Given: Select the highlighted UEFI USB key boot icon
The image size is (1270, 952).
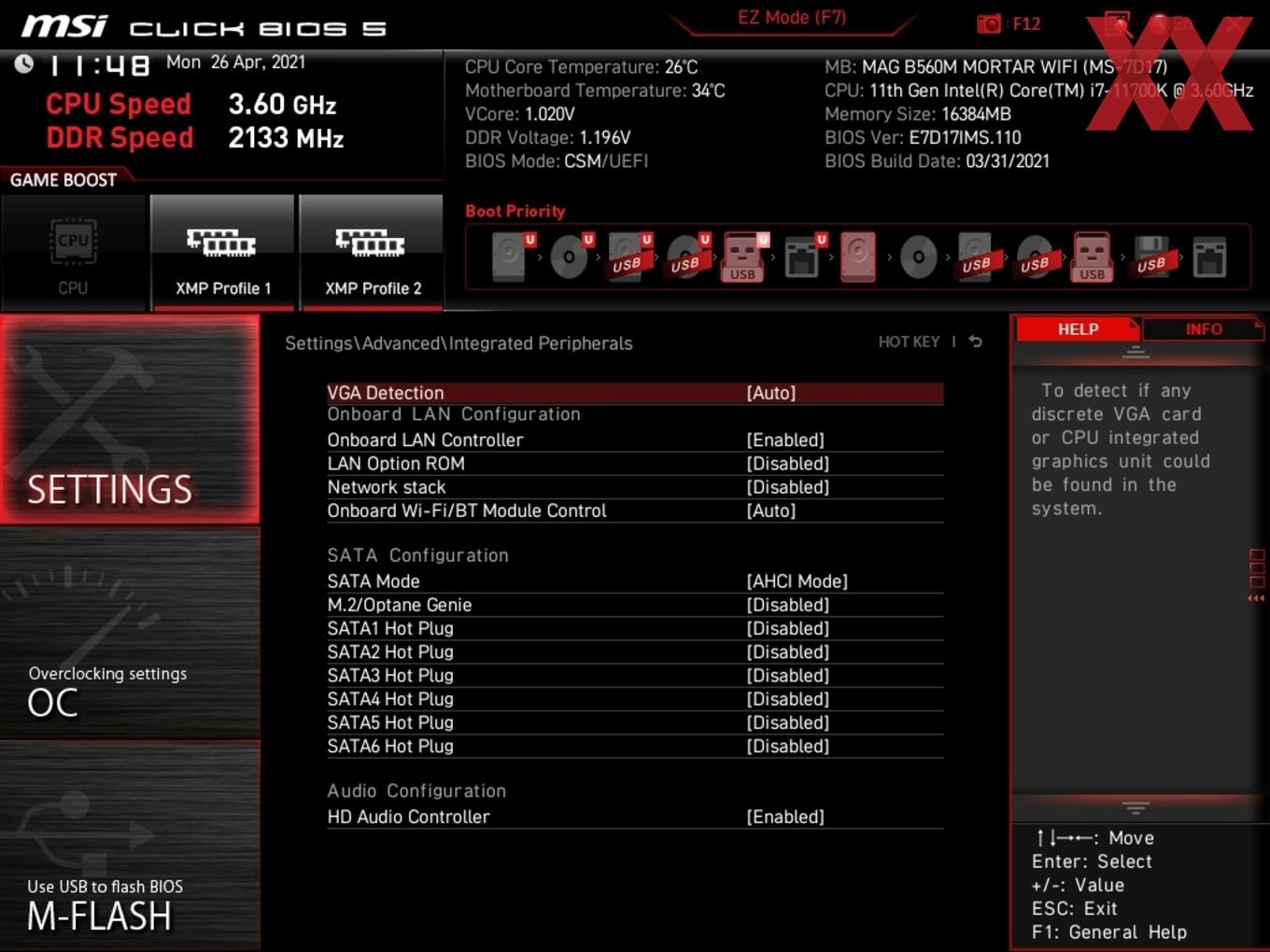Looking at the screenshot, I should pyautogui.click(x=743, y=257).
